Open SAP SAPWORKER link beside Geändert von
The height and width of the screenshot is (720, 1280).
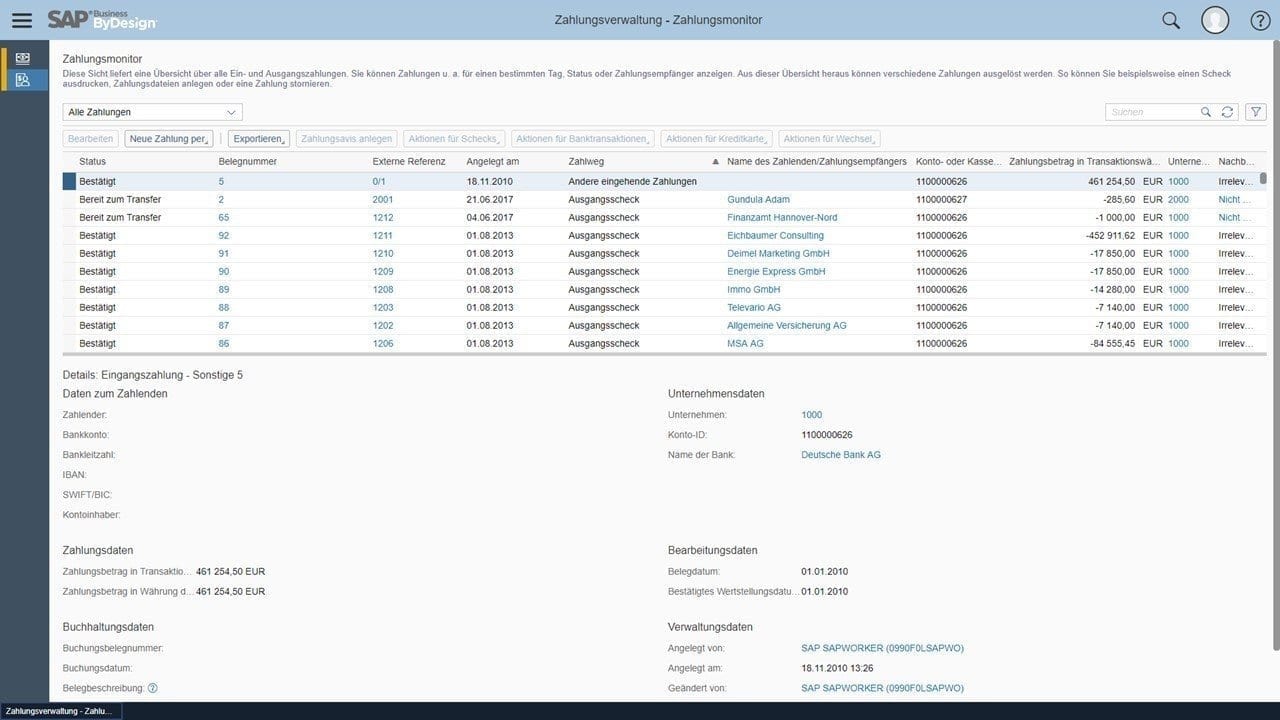click(882, 688)
